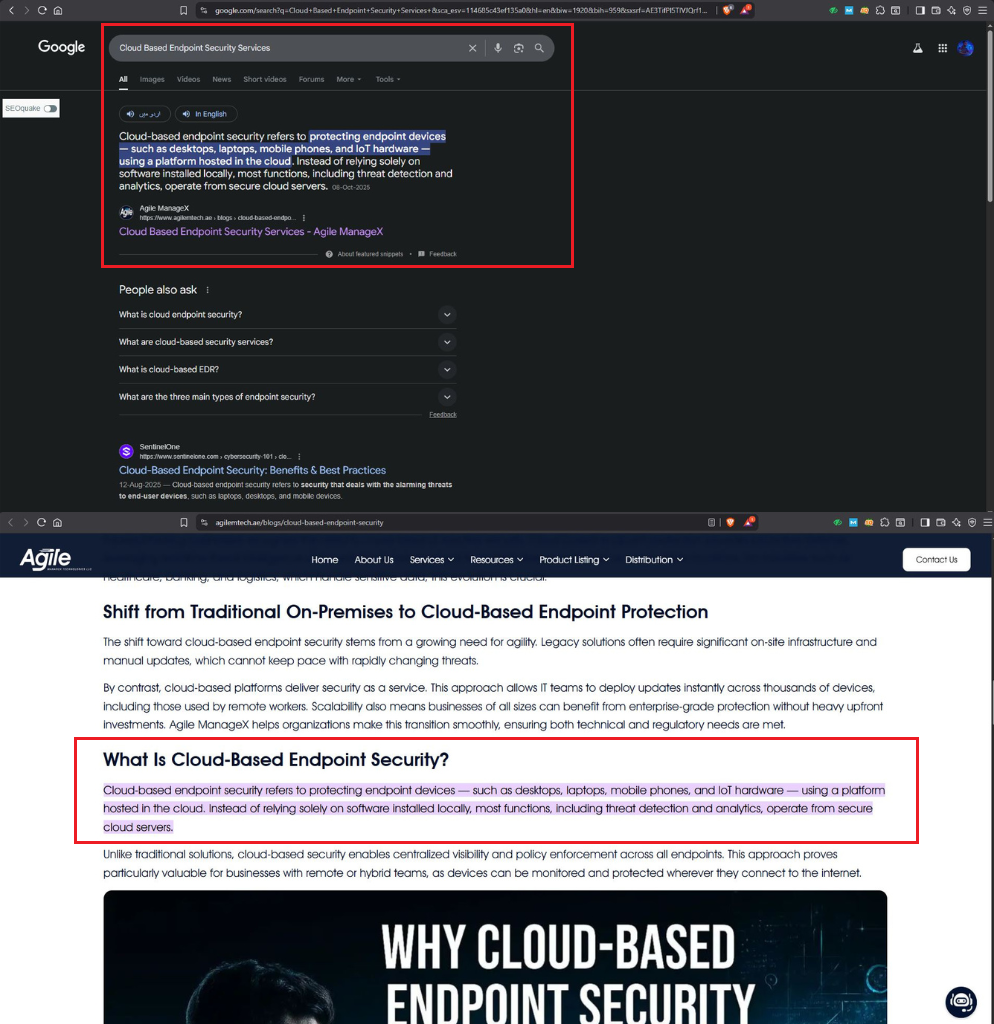Open the SentinelOne Cloud-Based Endpoint Security link

click(x=252, y=470)
